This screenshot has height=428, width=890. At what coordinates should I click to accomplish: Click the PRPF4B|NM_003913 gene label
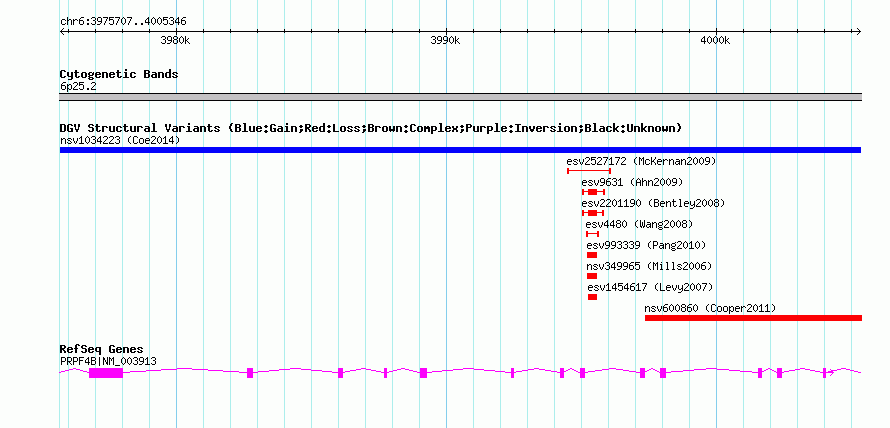108,361
